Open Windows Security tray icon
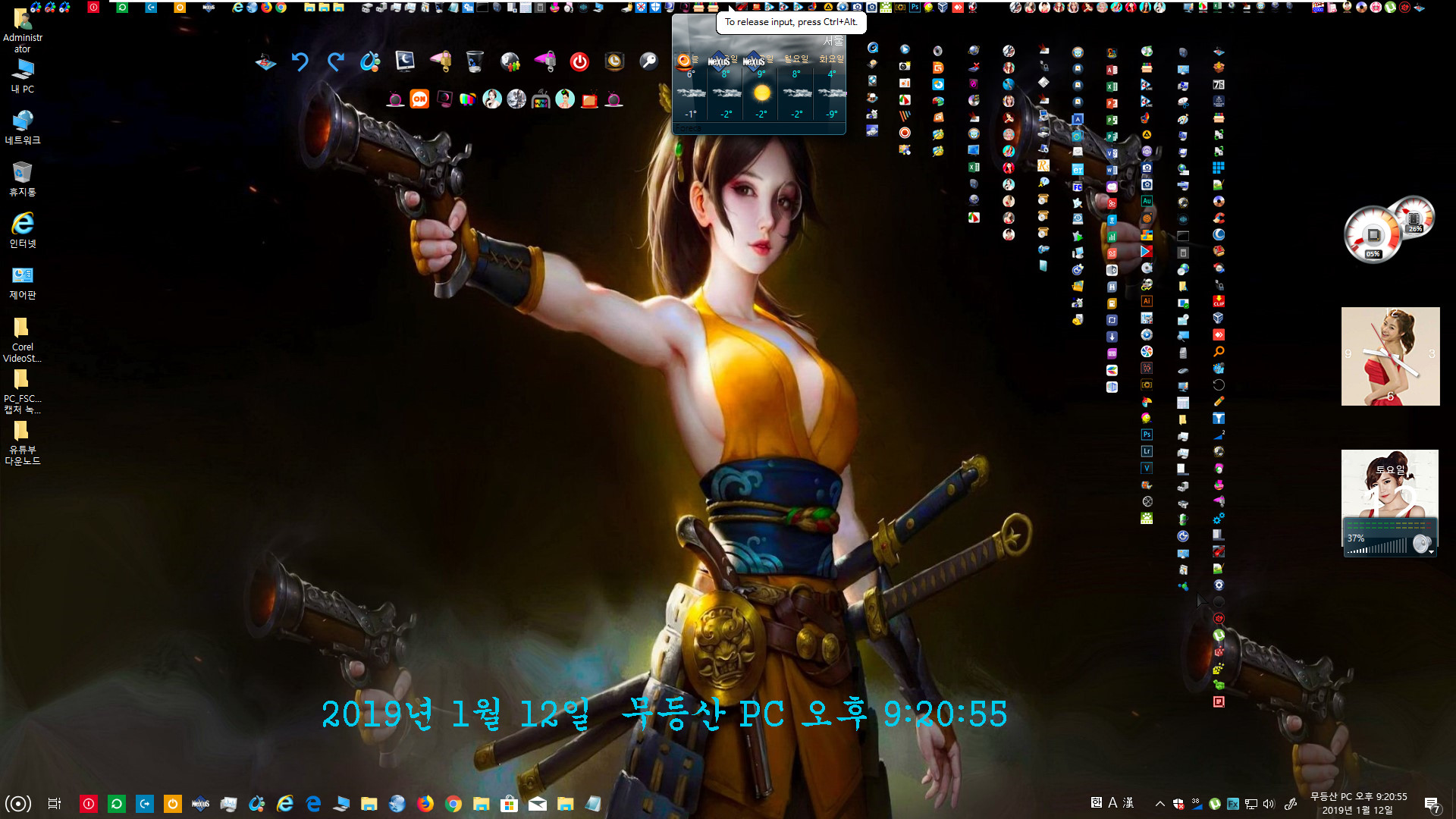Viewport: 1456px width, 819px height. (1178, 804)
